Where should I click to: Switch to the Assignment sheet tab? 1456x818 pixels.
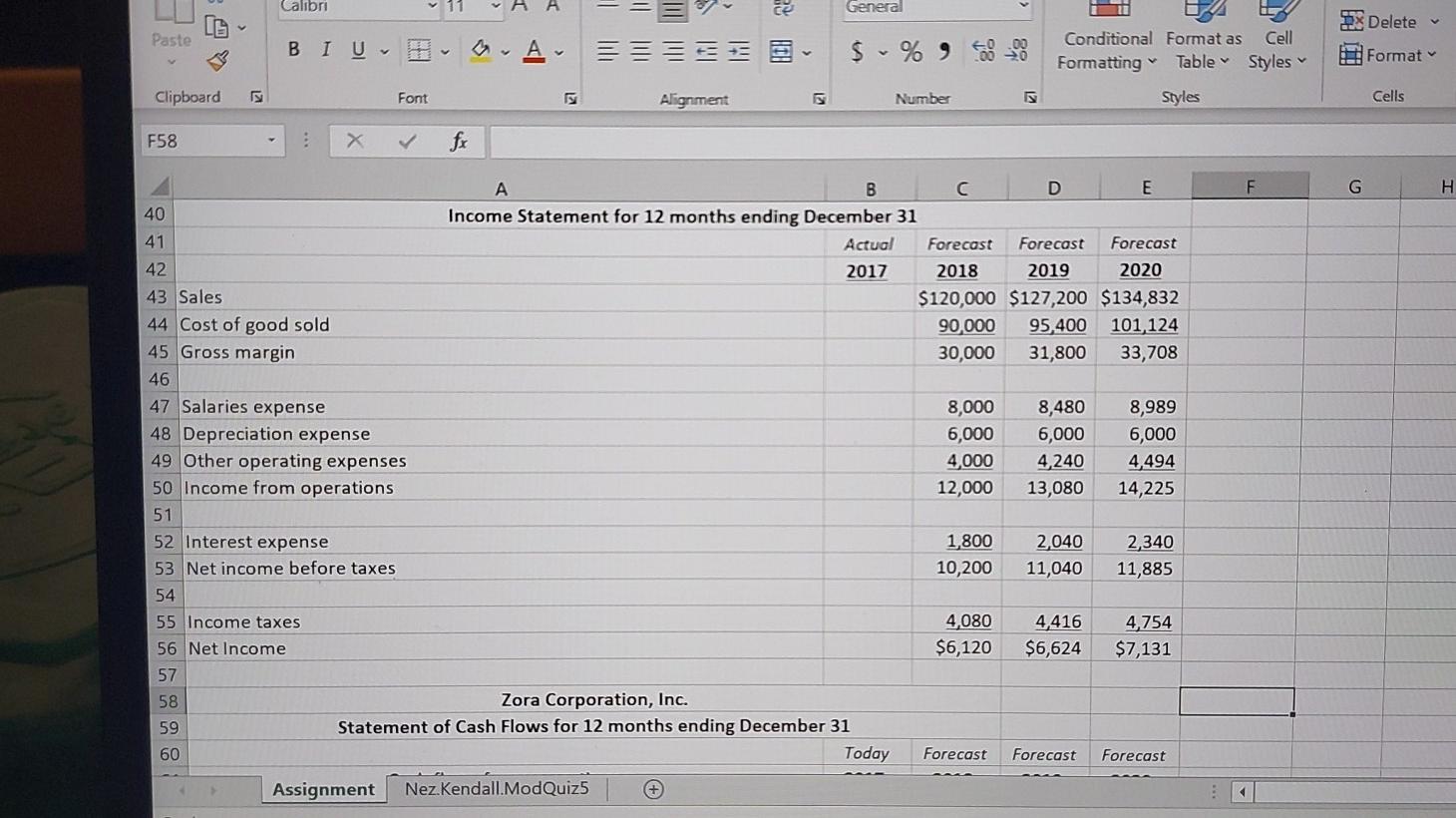322,788
